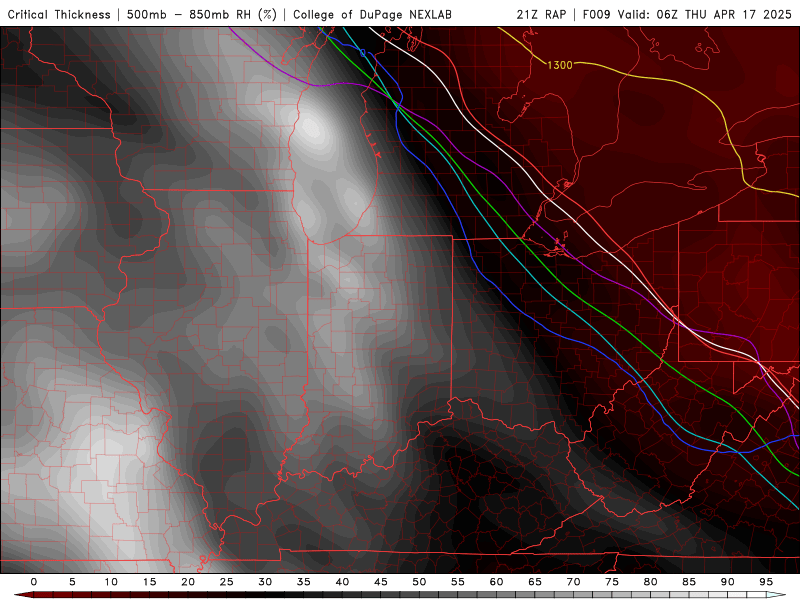800x600 pixels.
Task: Click 'College of DuPage NEXLAB' header text
Action: tap(372, 14)
